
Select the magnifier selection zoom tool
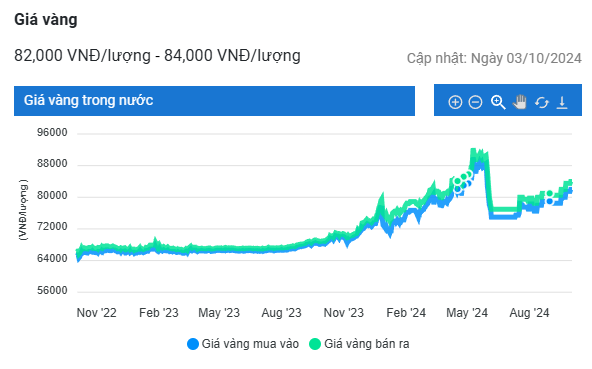click(498, 102)
